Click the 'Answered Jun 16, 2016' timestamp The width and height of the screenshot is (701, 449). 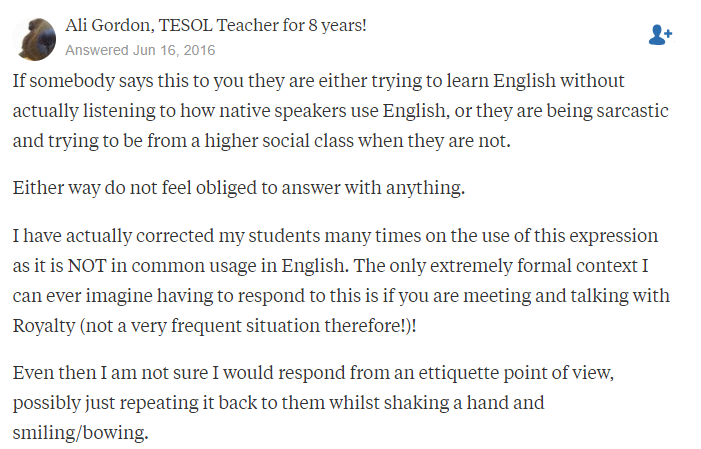pyautogui.click(x=140, y=50)
